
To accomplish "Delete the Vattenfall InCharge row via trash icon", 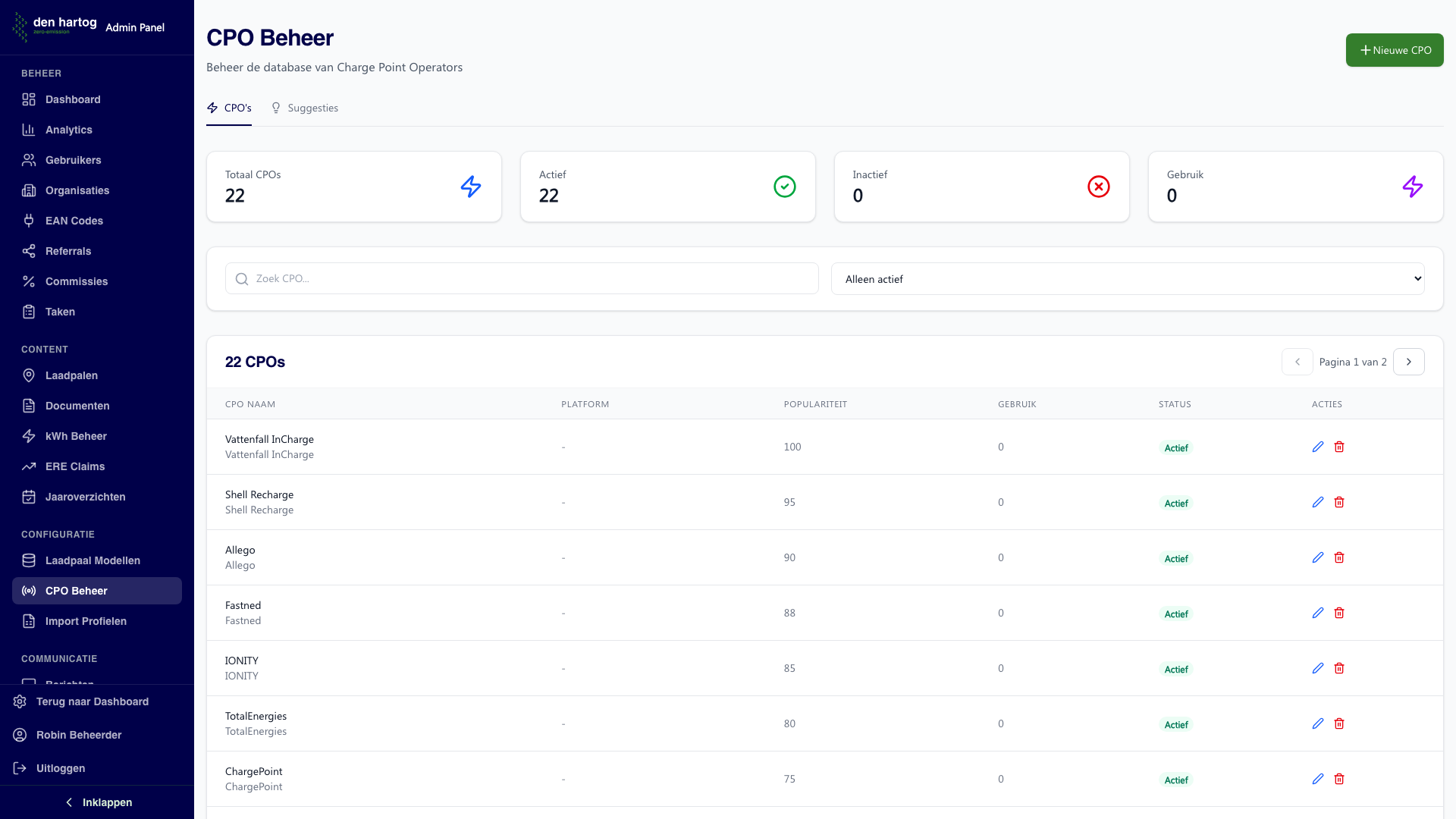I will click(1339, 447).
